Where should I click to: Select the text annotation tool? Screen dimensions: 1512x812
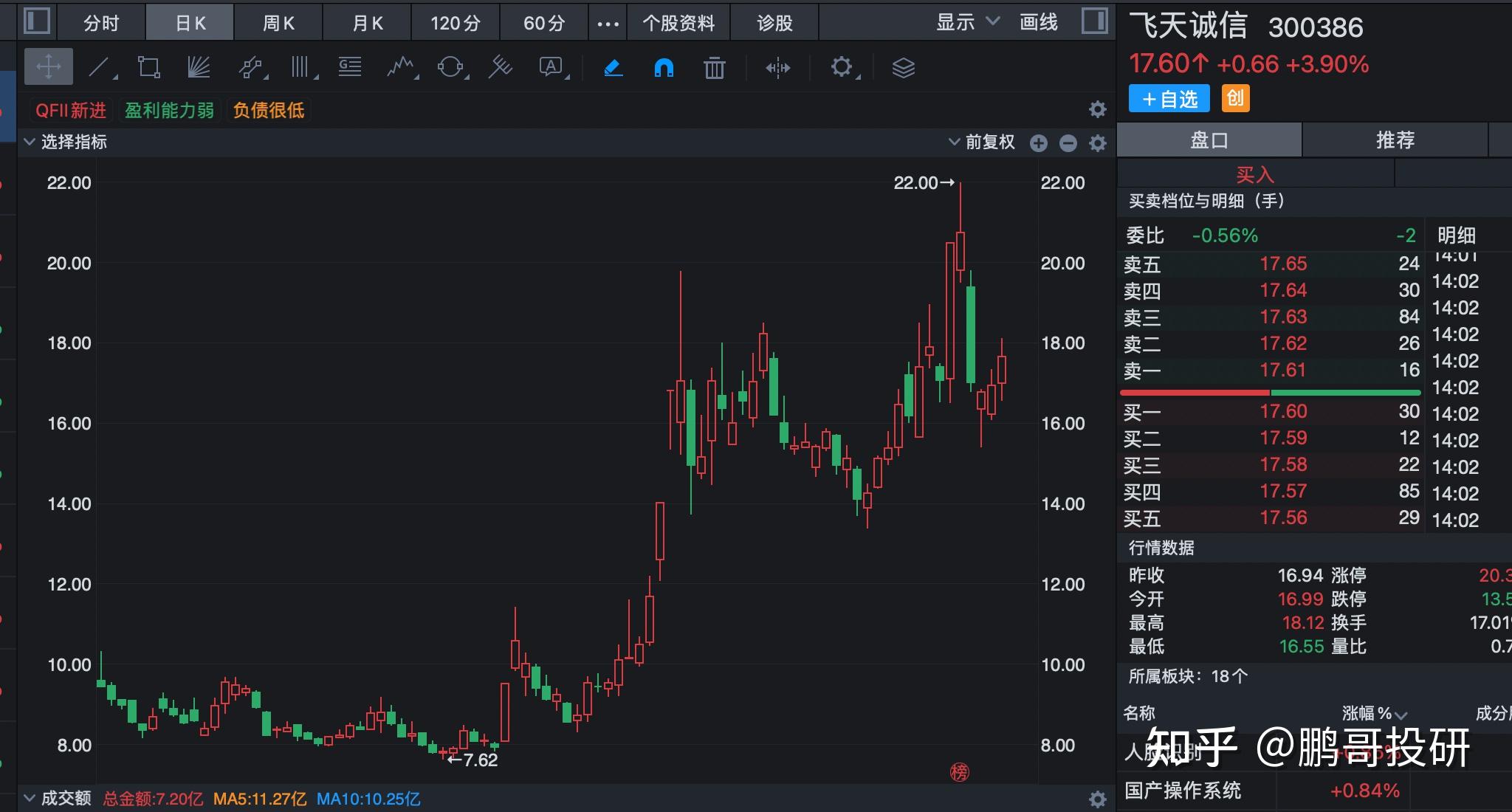point(552,68)
